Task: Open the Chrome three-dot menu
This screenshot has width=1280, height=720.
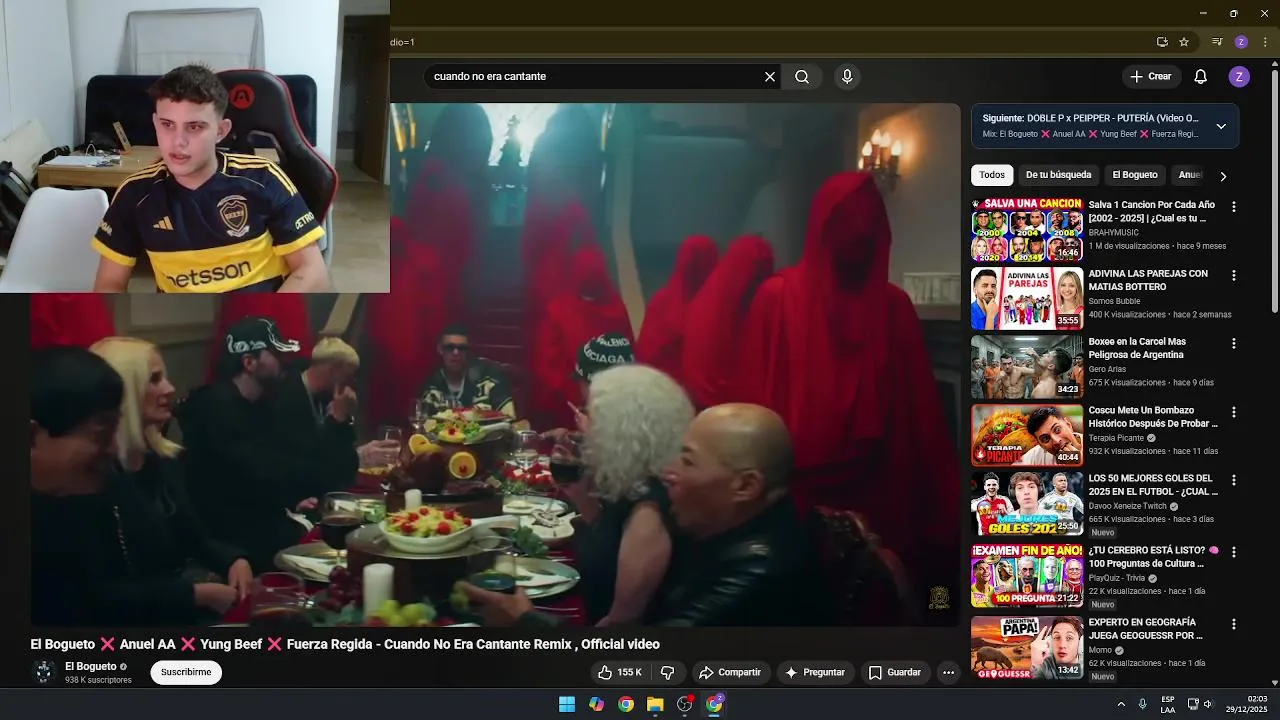Action: pos(1265,42)
